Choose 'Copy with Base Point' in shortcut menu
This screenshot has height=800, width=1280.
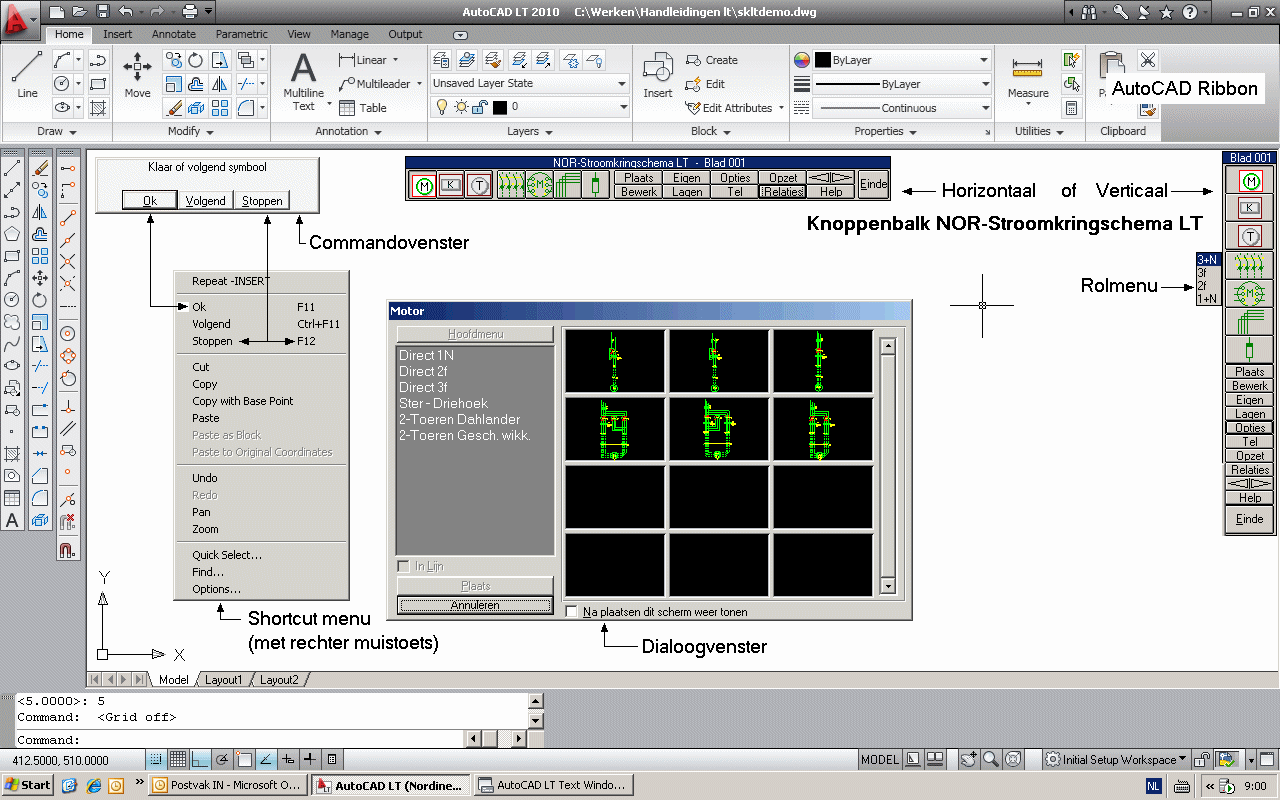(243, 401)
